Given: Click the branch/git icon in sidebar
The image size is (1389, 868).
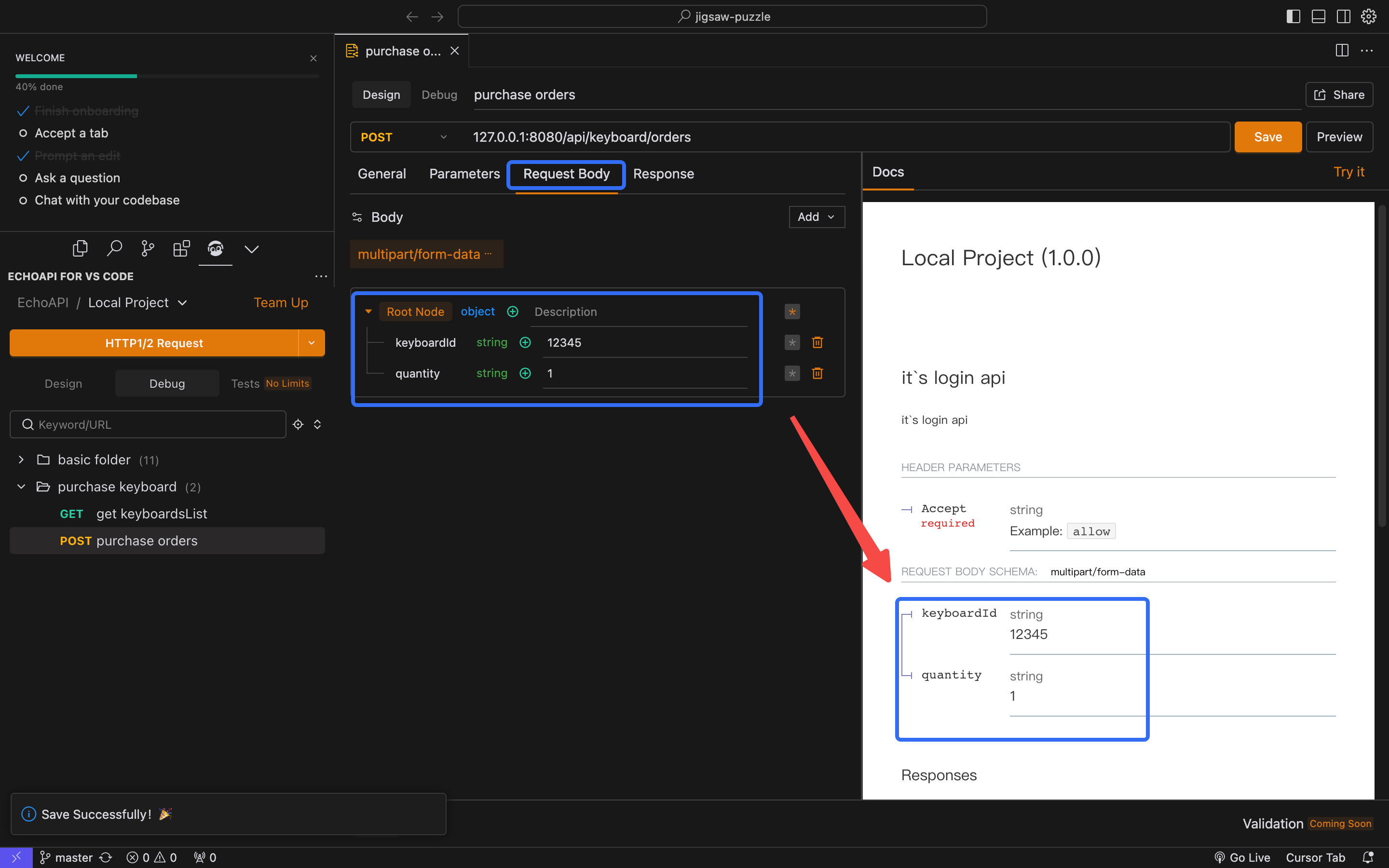Looking at the screenshot, I should coord(146,248).
